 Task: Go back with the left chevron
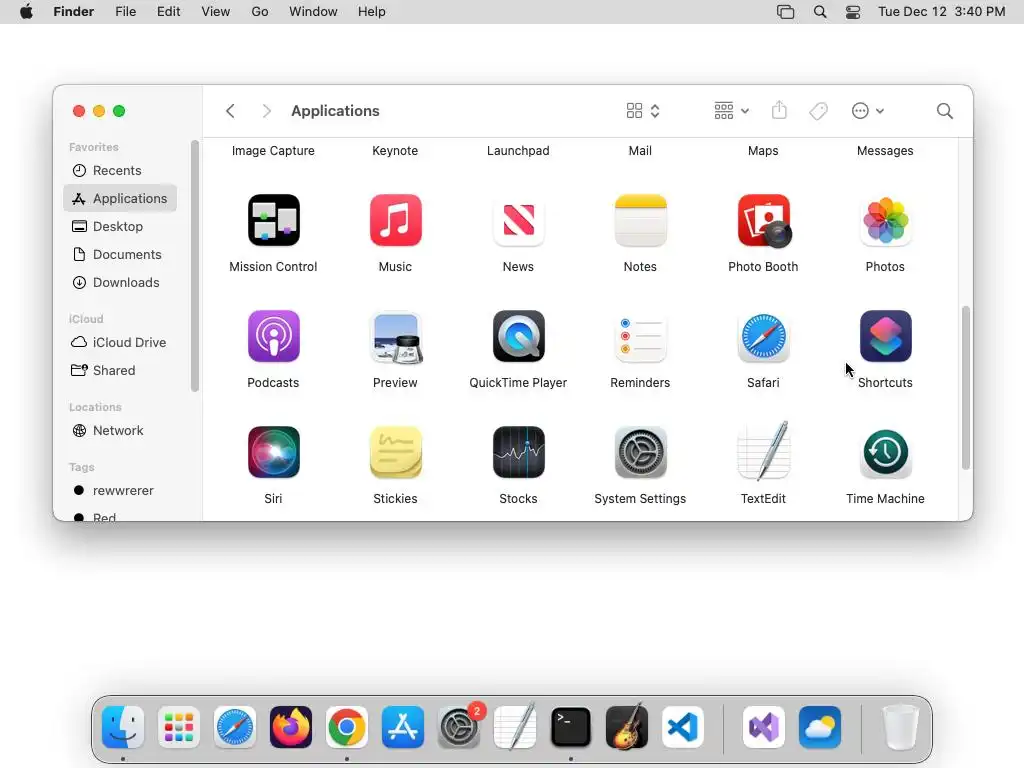coord(231,111)
